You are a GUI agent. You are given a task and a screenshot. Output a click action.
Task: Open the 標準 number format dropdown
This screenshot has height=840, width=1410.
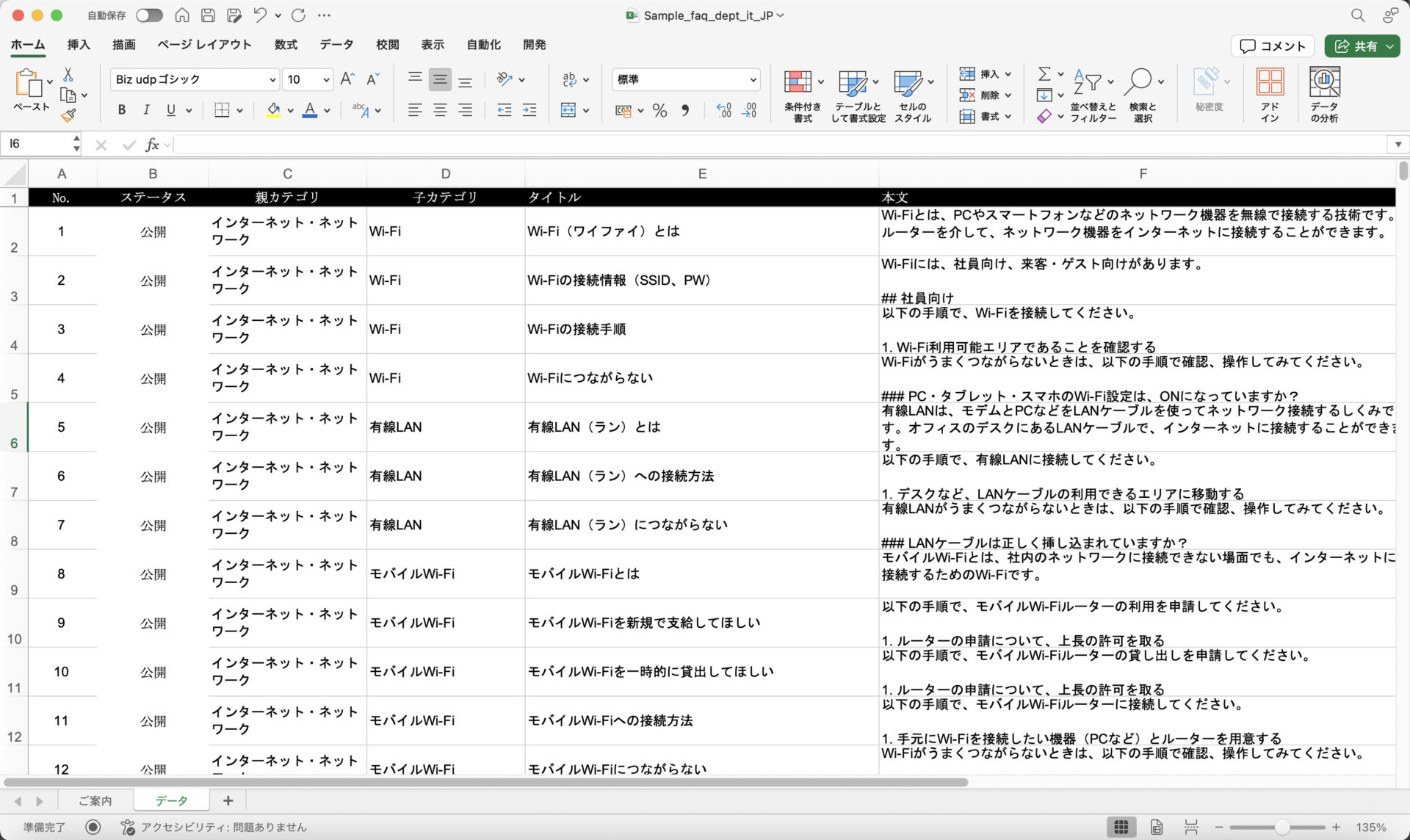click(753, 79)
